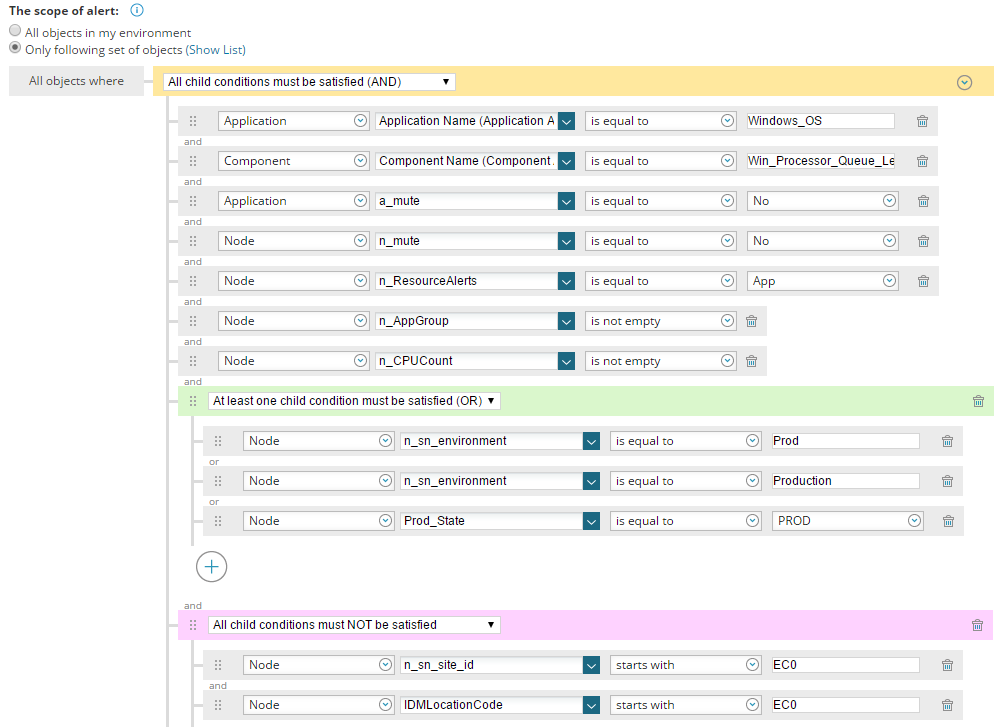Open the n_mute value No dropdown
This screenshot has width=1002, height=727.
click(823, 241)
